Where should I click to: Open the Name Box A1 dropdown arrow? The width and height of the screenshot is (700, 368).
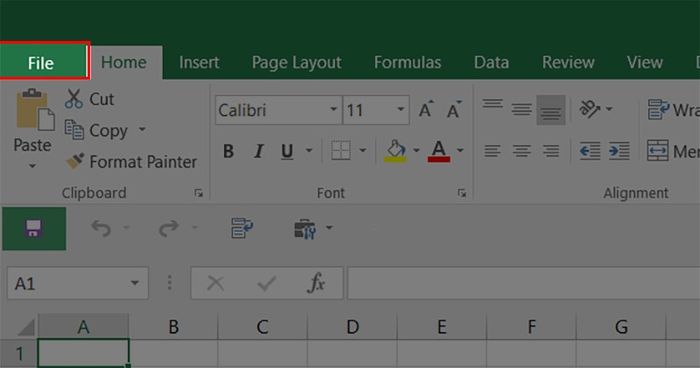coord(134,283)
